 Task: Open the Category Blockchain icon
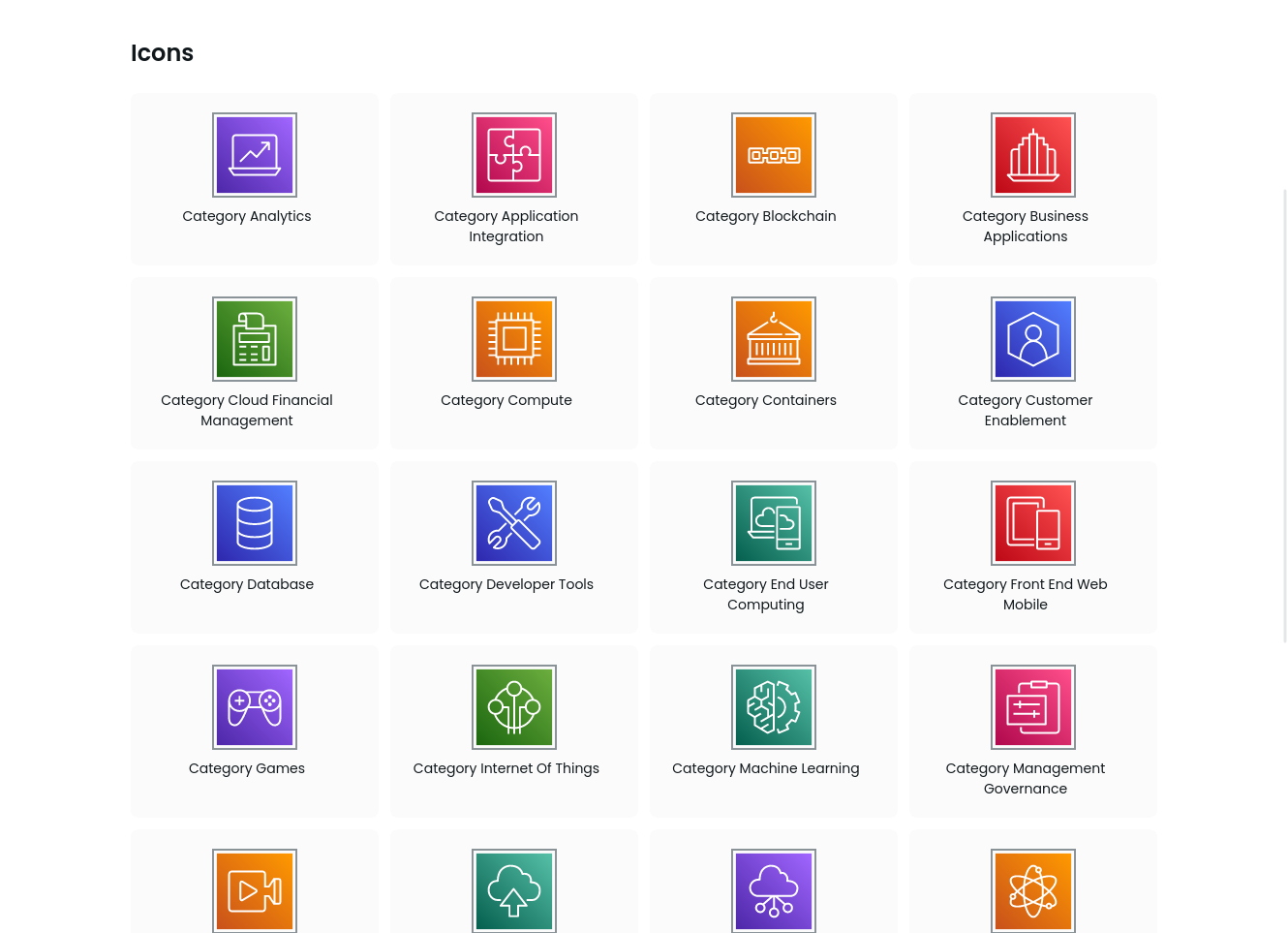[x=774, y=155]
